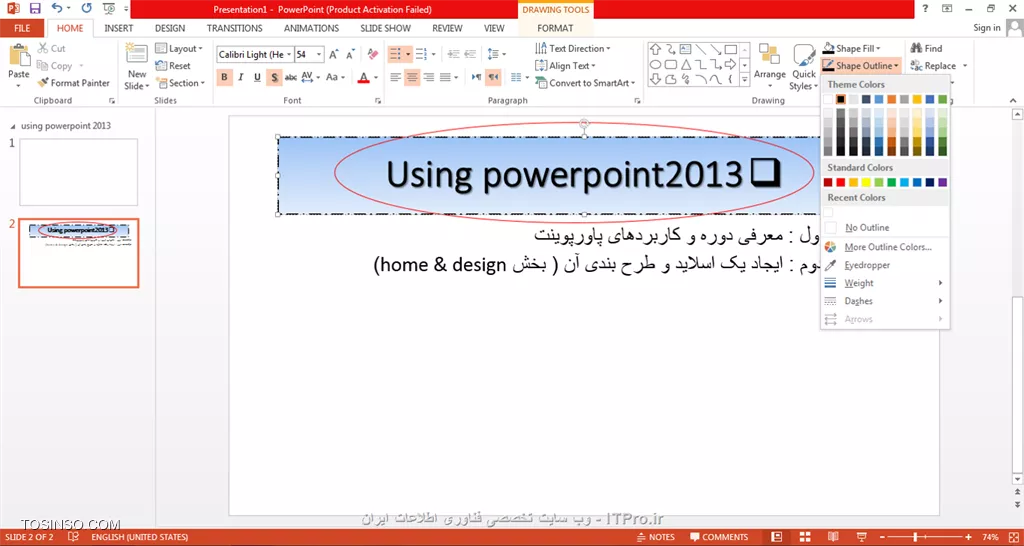This screenshot has width=1024, height=546.
Task: Undo the last action
Action: [57, 8]
